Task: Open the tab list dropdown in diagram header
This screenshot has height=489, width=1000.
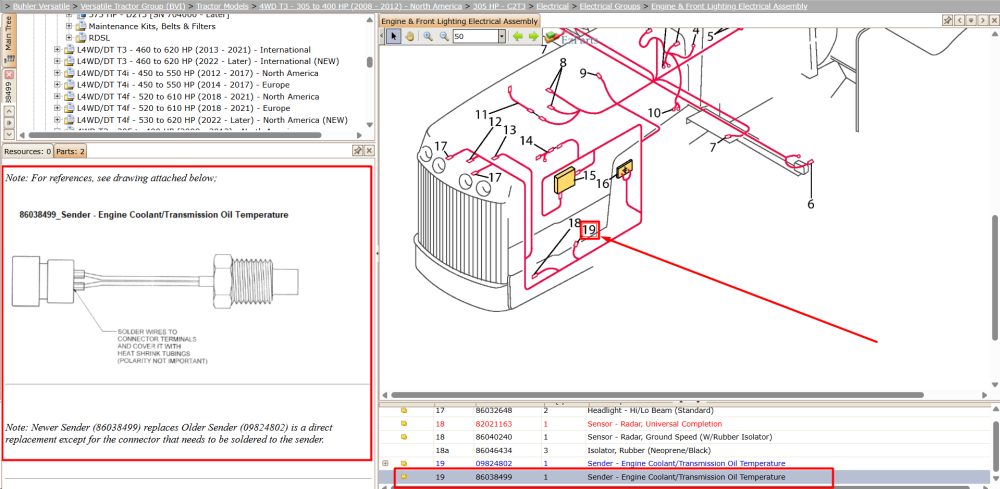Action: (x=971, y=20)
